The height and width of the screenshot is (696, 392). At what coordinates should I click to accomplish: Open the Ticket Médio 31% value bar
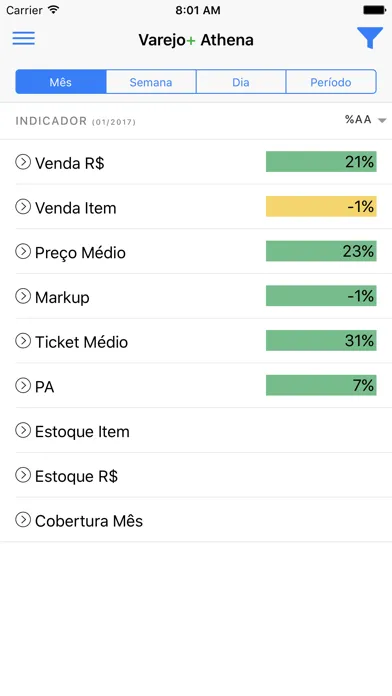tap(321, 340)
